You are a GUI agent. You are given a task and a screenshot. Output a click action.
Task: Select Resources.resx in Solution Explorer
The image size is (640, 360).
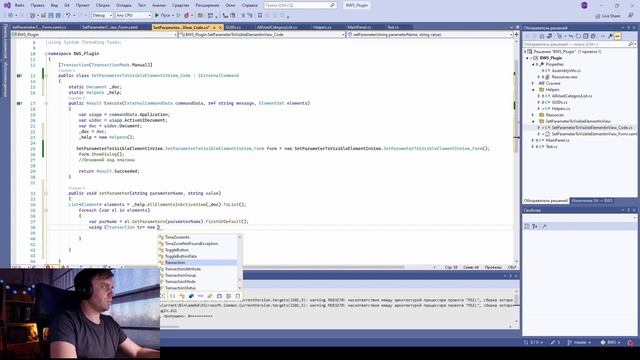[564, 77]
